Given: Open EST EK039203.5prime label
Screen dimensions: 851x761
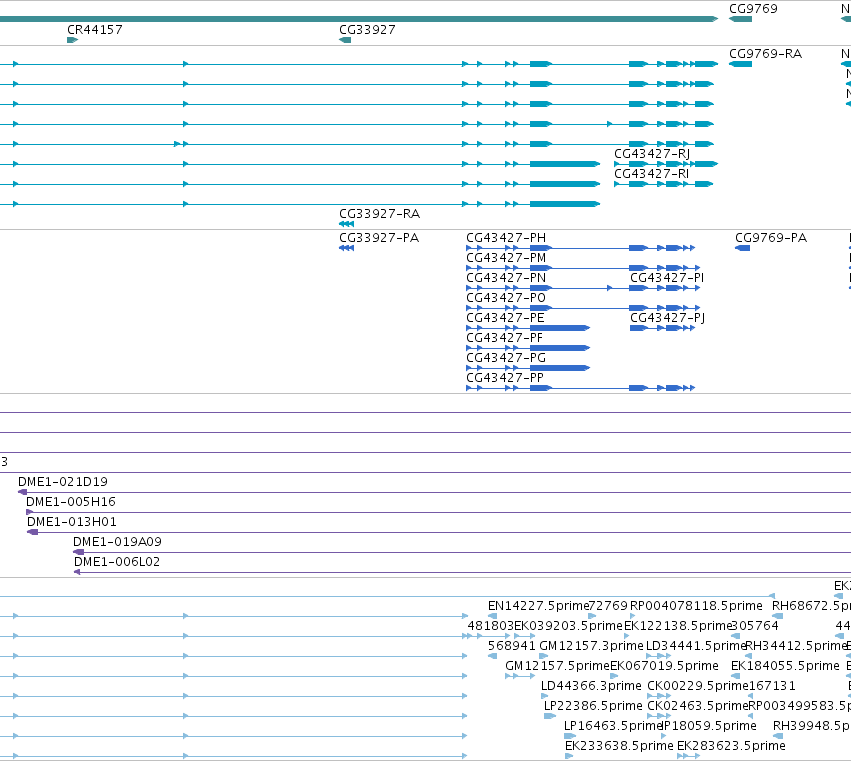Looking at the screenshot, I should (x=568, y=626).
